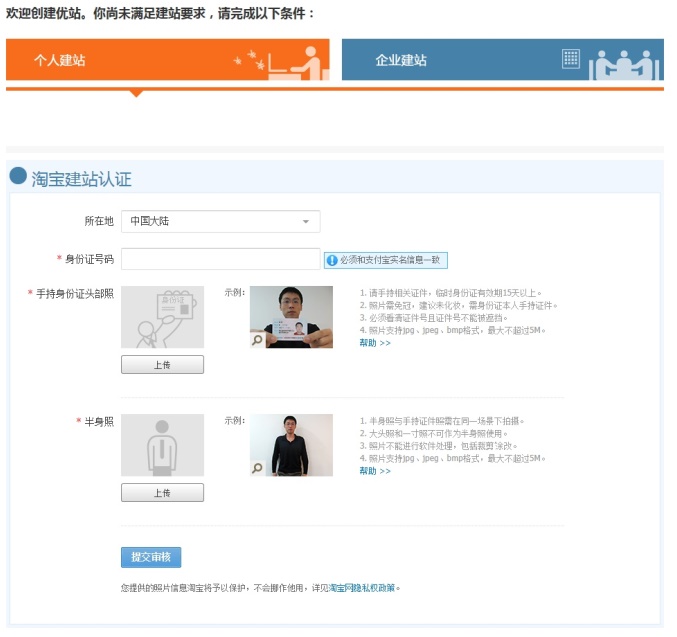Click the blue circle icon beside 淘宝建站认证

click(18, 176)
